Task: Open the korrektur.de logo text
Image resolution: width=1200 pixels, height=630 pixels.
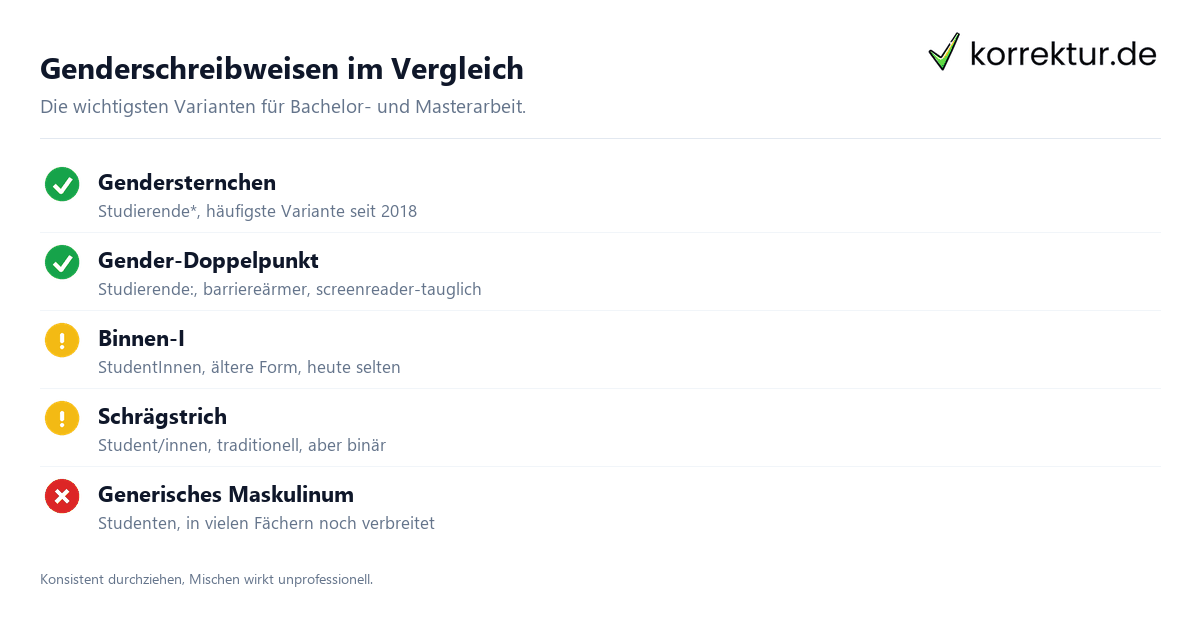Action: tap(1063, 53)
